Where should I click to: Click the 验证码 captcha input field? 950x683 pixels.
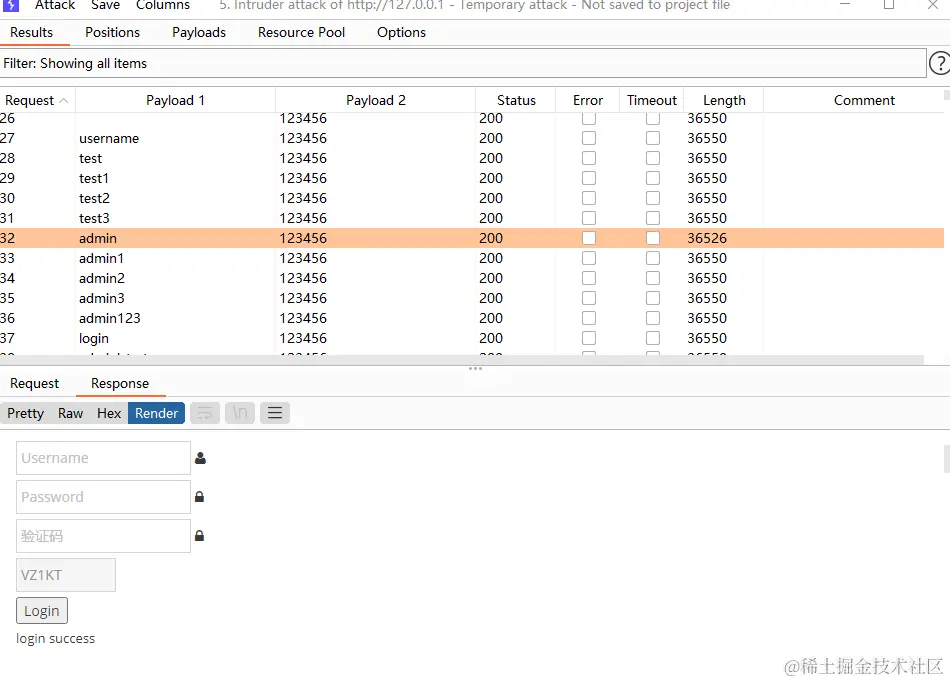(104, 536)
